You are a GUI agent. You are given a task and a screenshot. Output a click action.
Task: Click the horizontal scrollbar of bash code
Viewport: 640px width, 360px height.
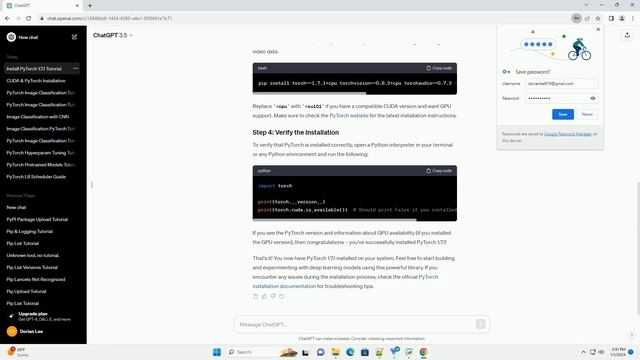pos(309,93)
